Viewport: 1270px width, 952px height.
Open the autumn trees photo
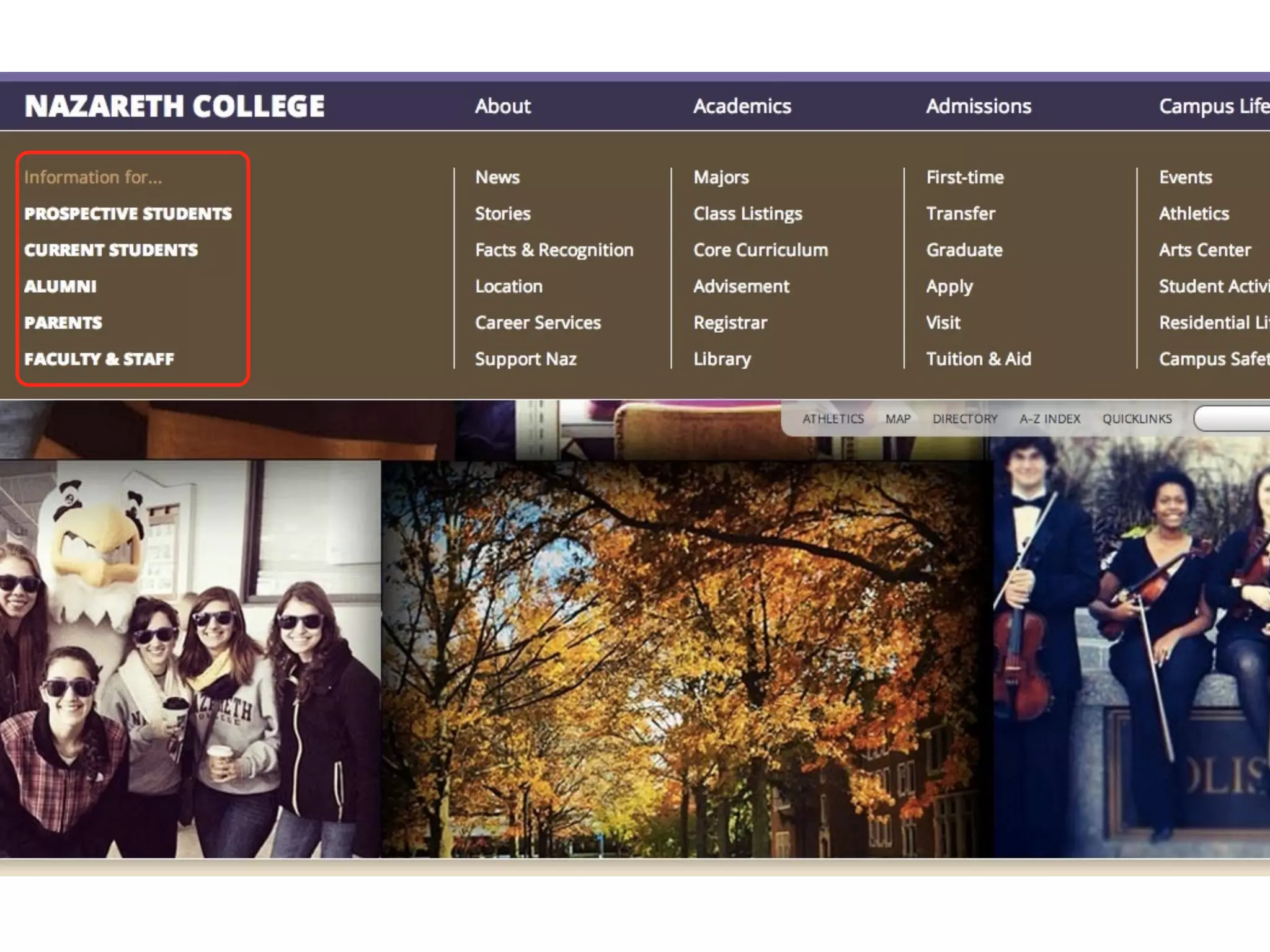(x=685, y=657)
